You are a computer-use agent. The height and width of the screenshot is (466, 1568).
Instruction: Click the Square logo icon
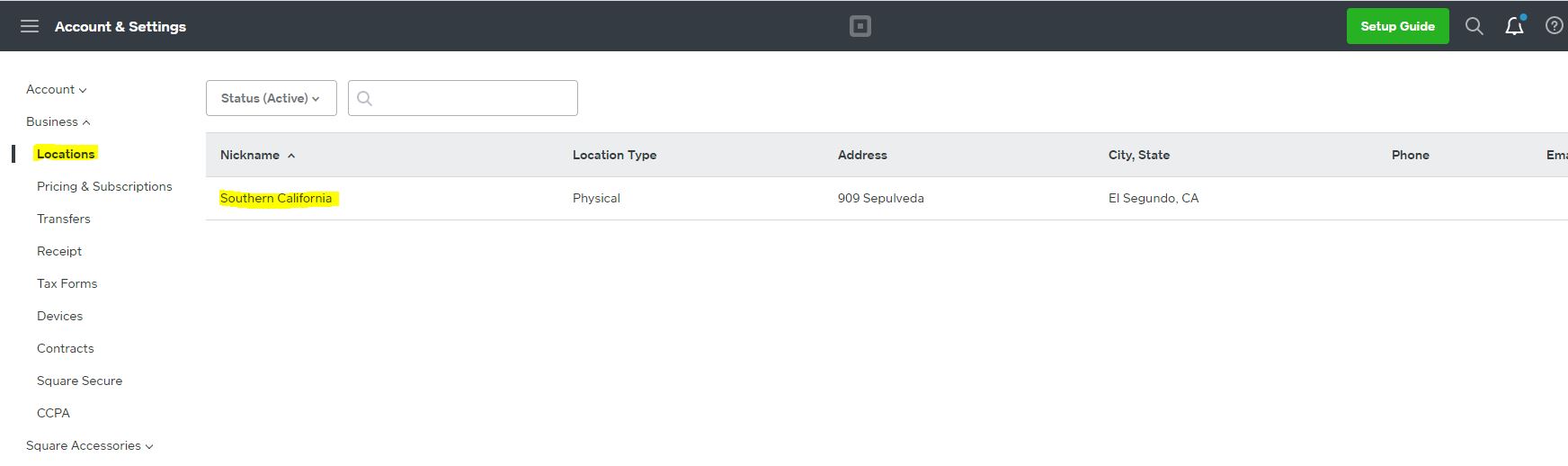[860, 26]
